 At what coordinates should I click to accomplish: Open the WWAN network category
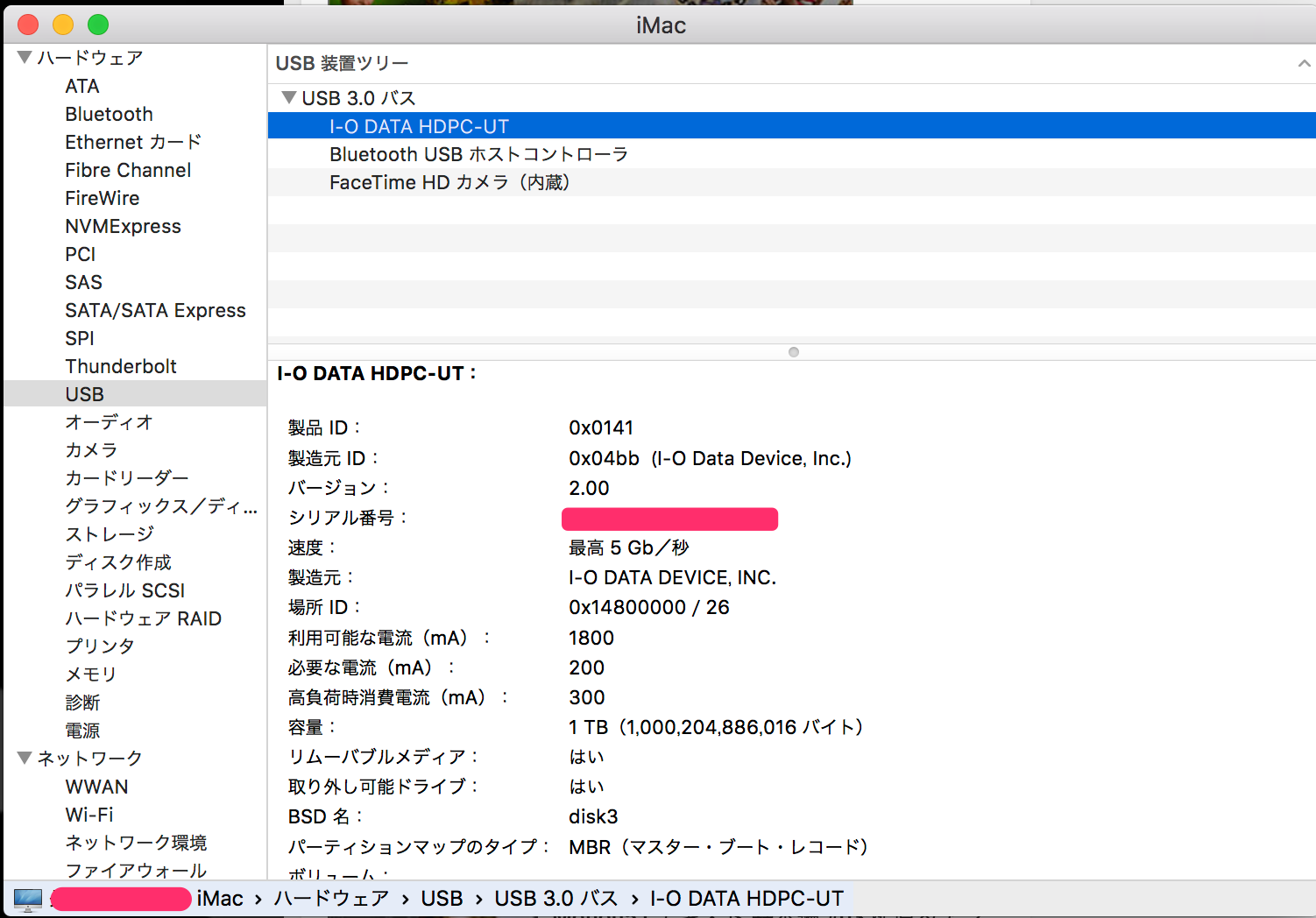click(96, 787)
